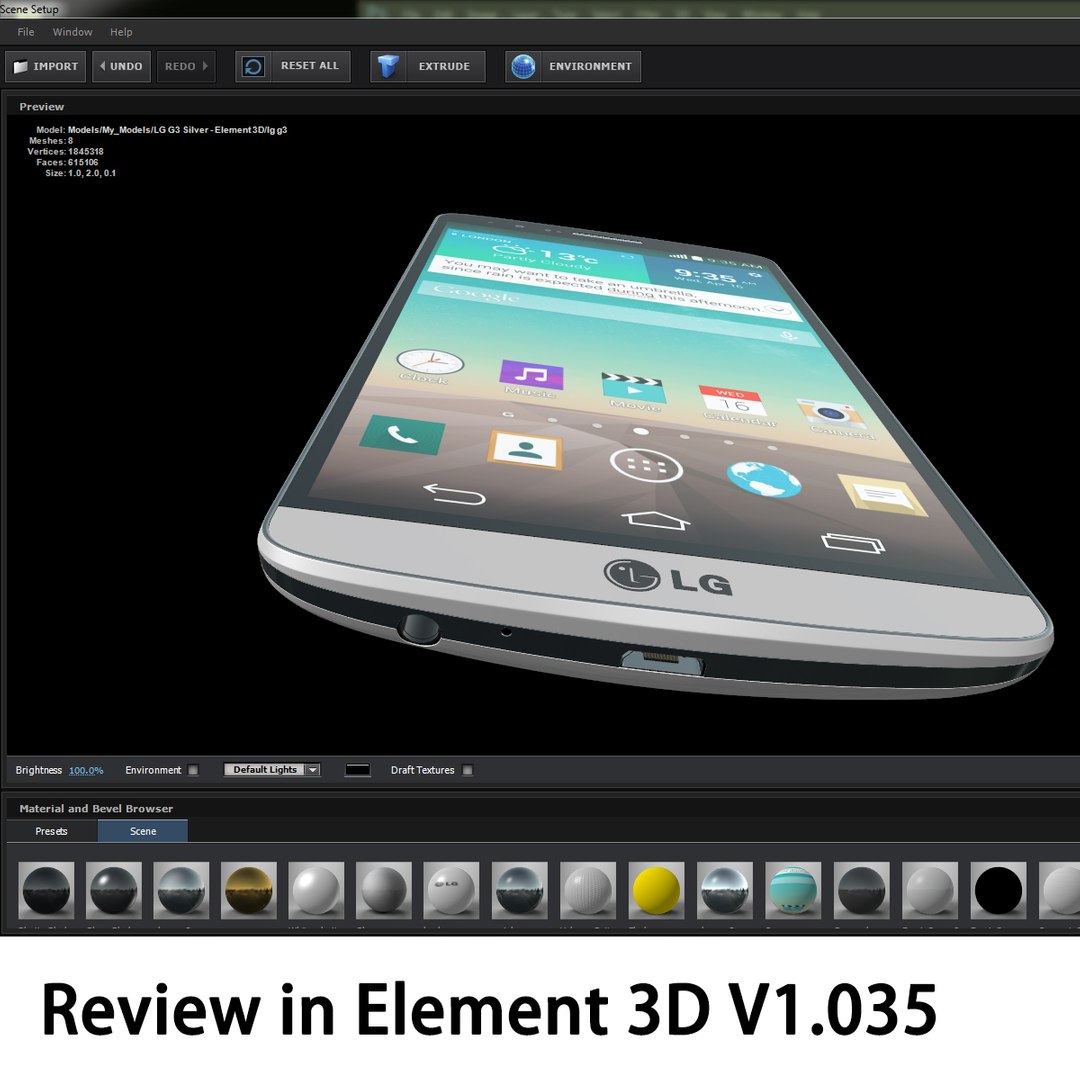Click the black background color swatch
The width and height of the screenshot is (1080, 1080).
357,769
